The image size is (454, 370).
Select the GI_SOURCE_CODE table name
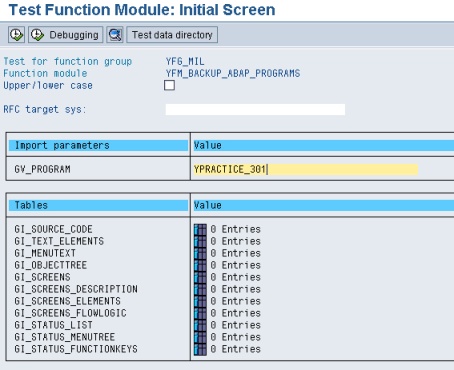coord(53,229)
